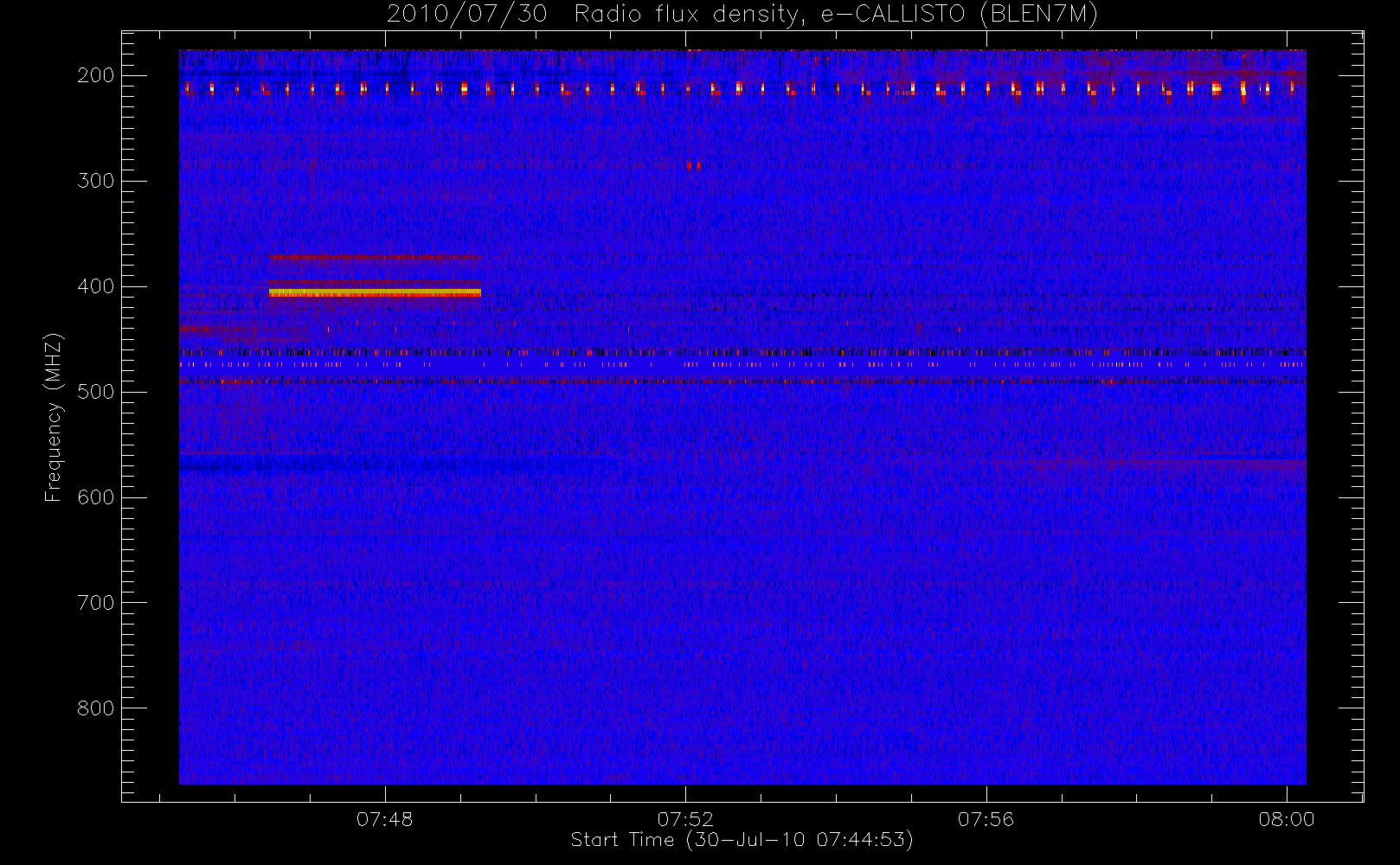The image size is (1400, 865).
Task: Click the faint red band above 400 MHz
Action: [x=372, y=257]
